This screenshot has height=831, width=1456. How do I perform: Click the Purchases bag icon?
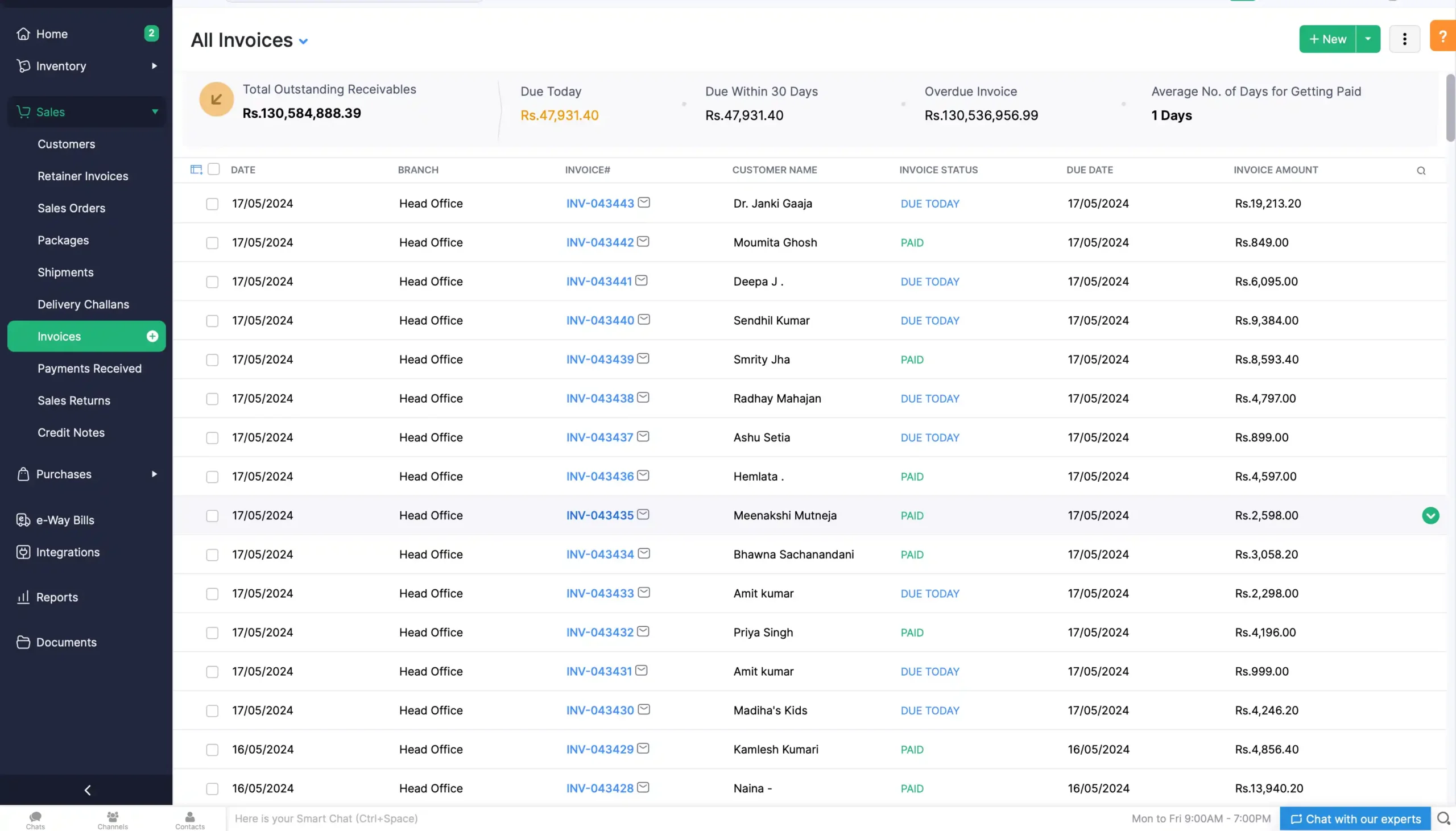point(23,474)
